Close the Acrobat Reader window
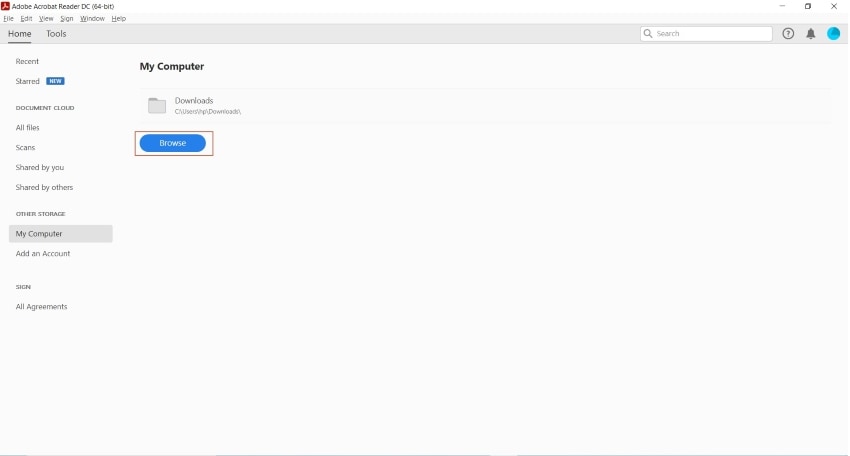This screenshot has width=850, height=456. pos(834,6)
